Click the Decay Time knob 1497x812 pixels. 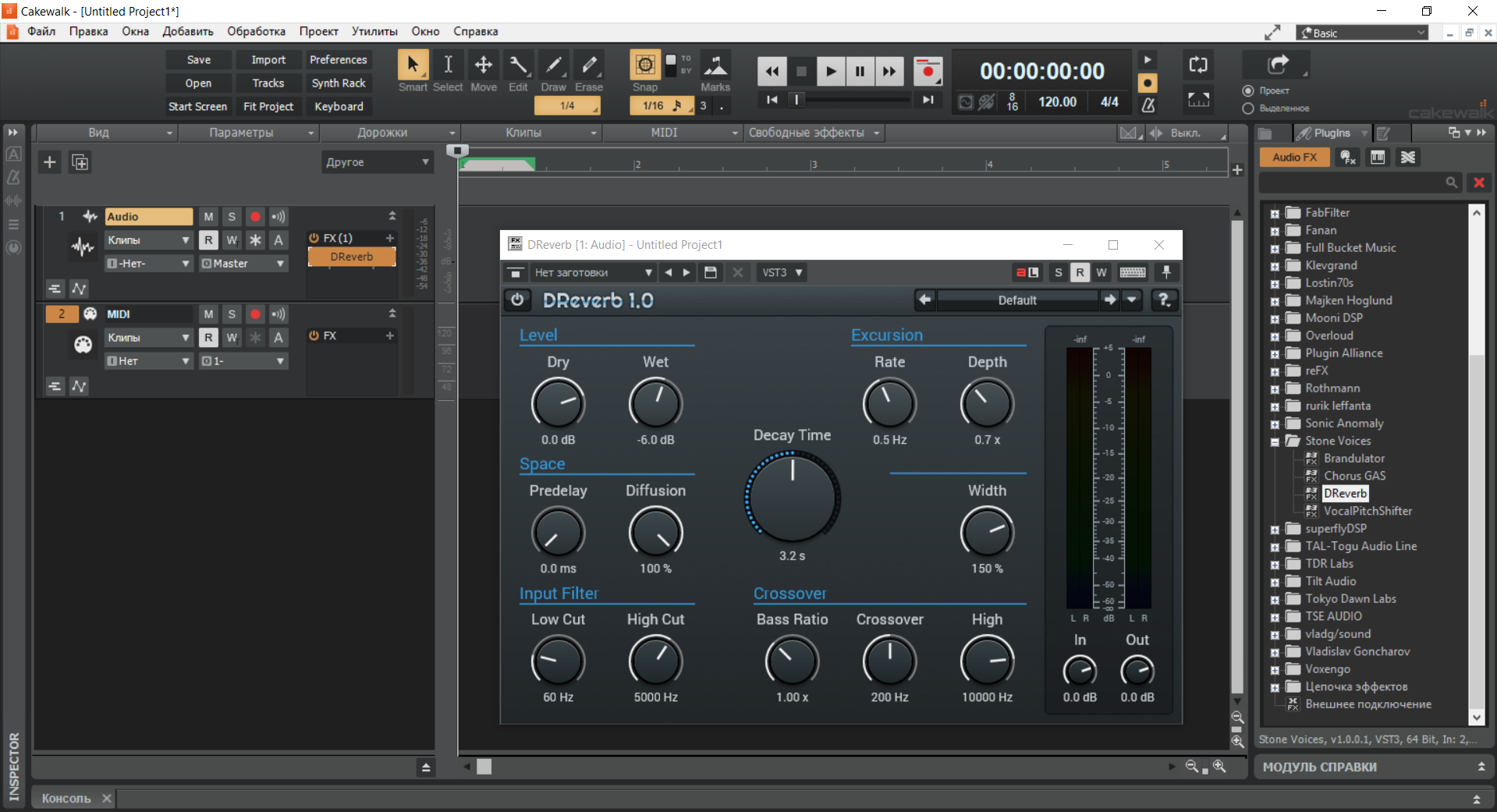[x=793, y=498]
